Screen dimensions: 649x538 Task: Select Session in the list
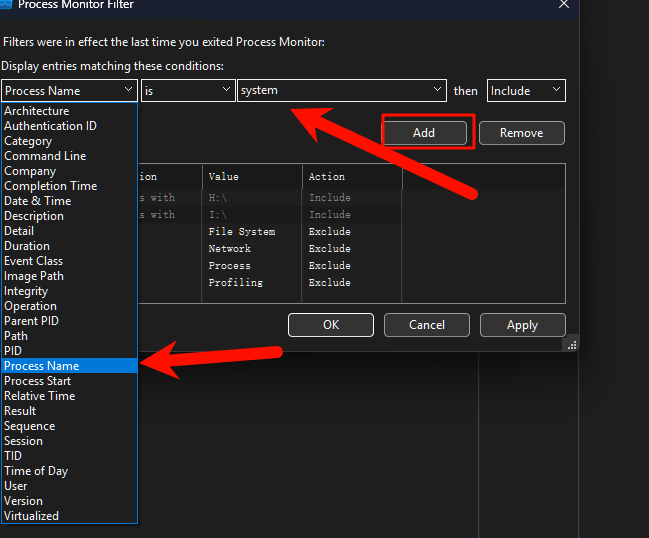[x=70, y=441]
